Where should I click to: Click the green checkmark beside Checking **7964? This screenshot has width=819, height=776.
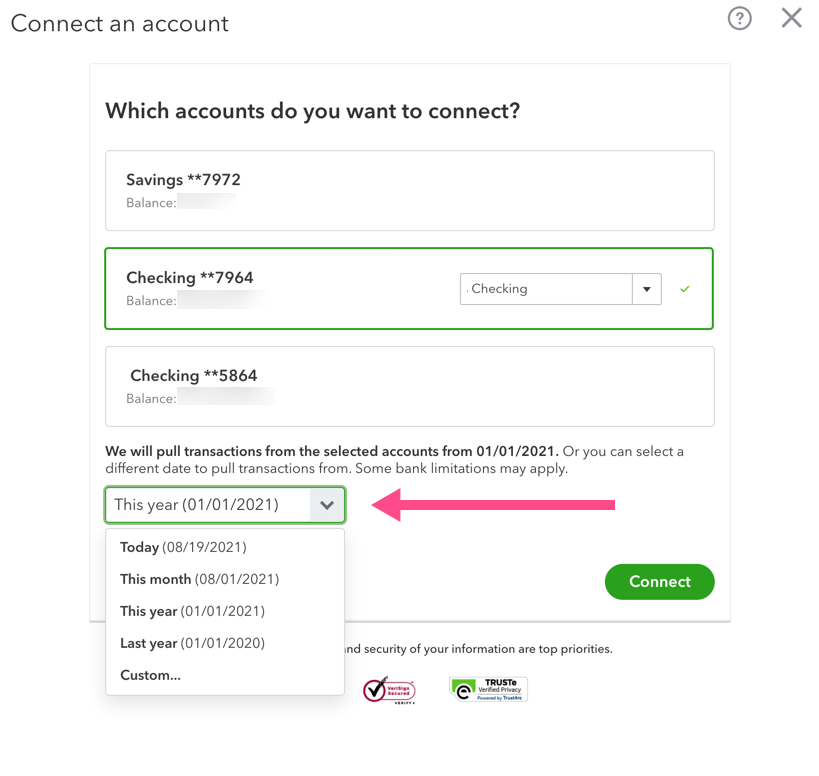point(684,289)
